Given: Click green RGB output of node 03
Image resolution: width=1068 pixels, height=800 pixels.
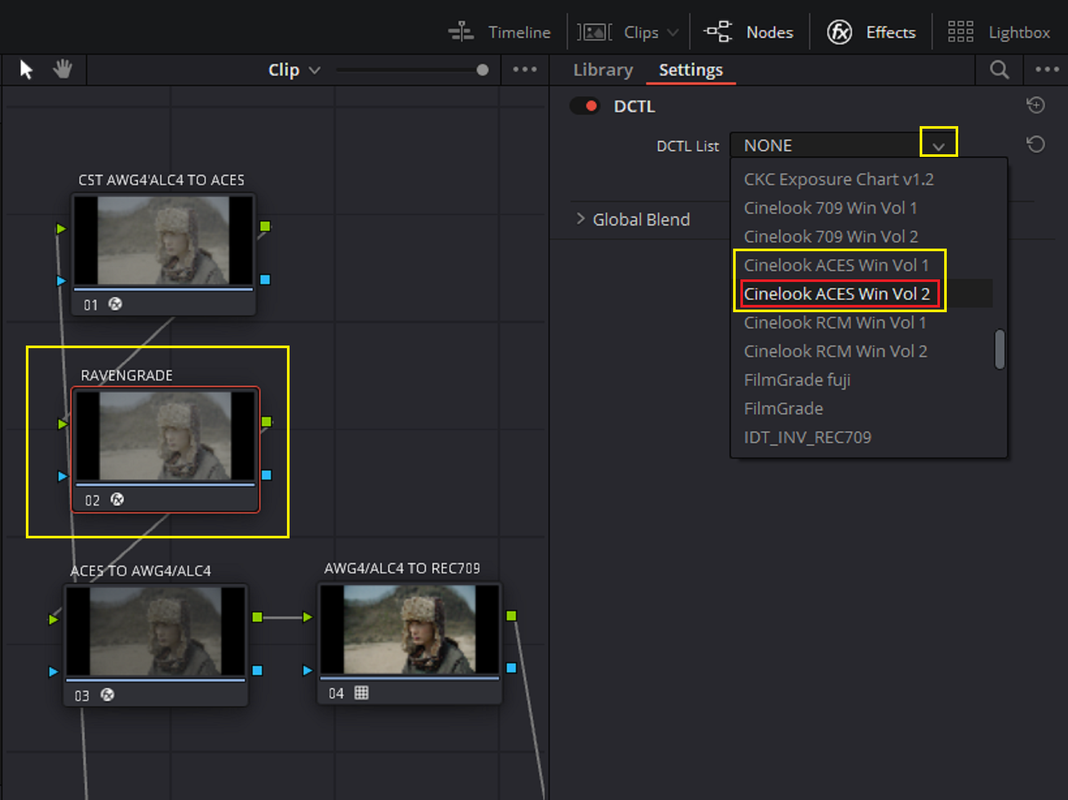Looking at the screenshot, I should (x=257, y=617).
